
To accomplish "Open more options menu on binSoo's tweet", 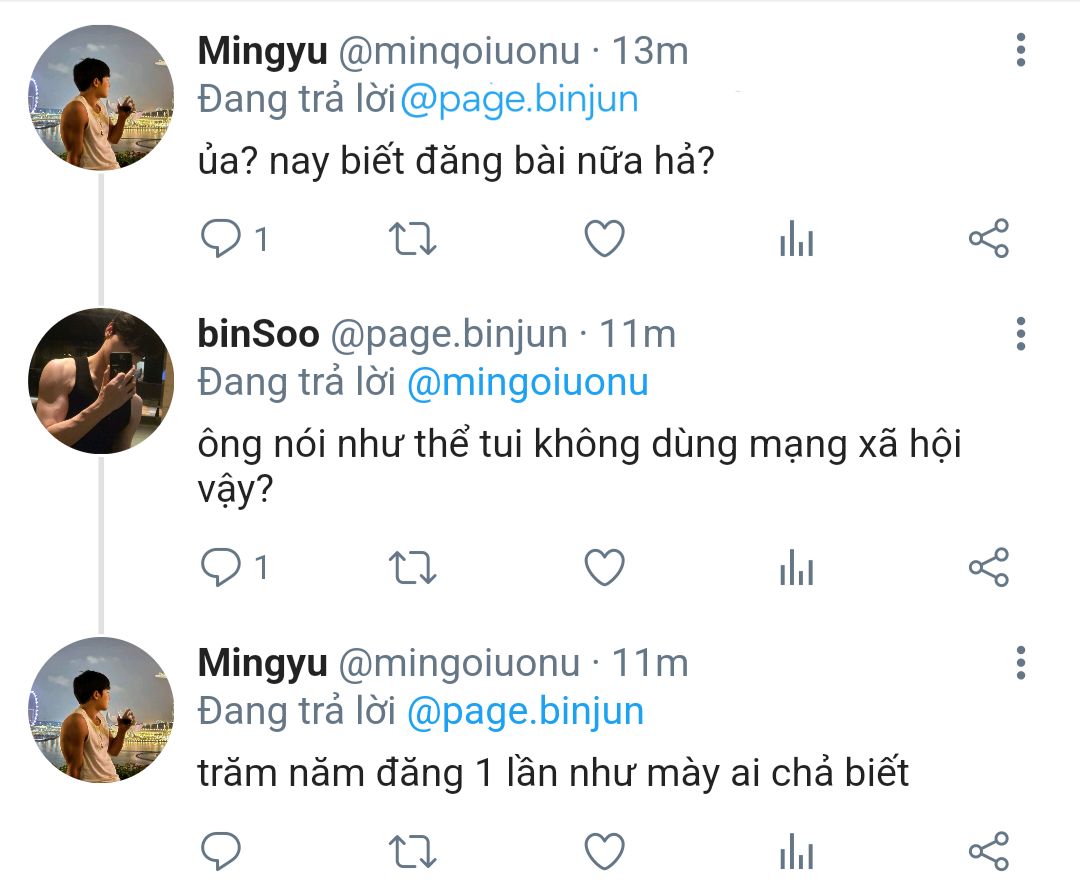I will click(x=1021, y=334).
